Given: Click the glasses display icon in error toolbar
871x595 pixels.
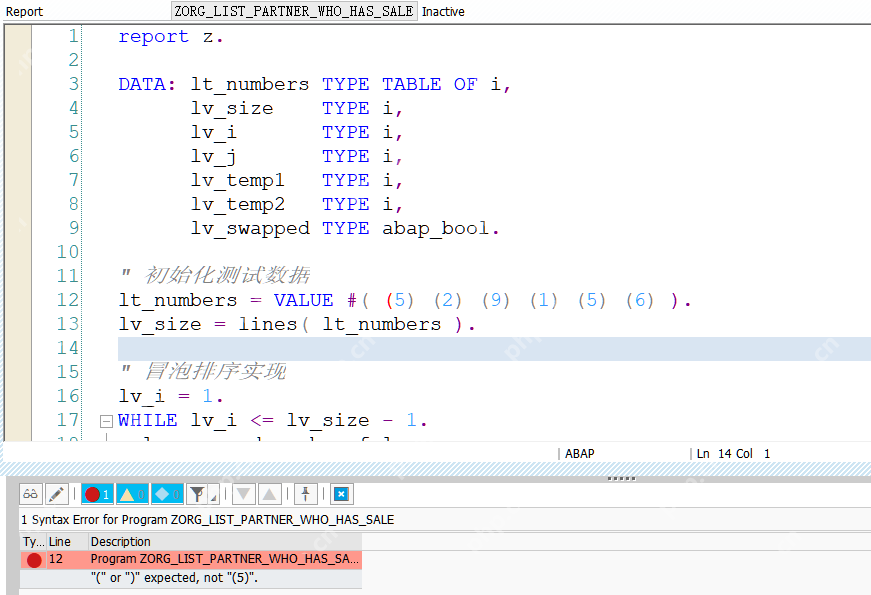Looking at the screenshot, I should point(31,494).
